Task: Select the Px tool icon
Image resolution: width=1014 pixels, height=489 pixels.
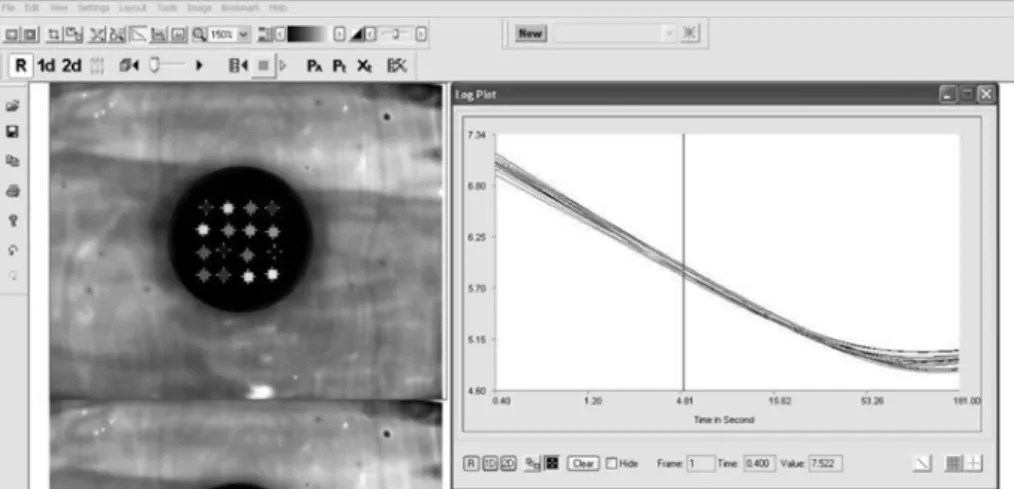Action: (314, 65)
